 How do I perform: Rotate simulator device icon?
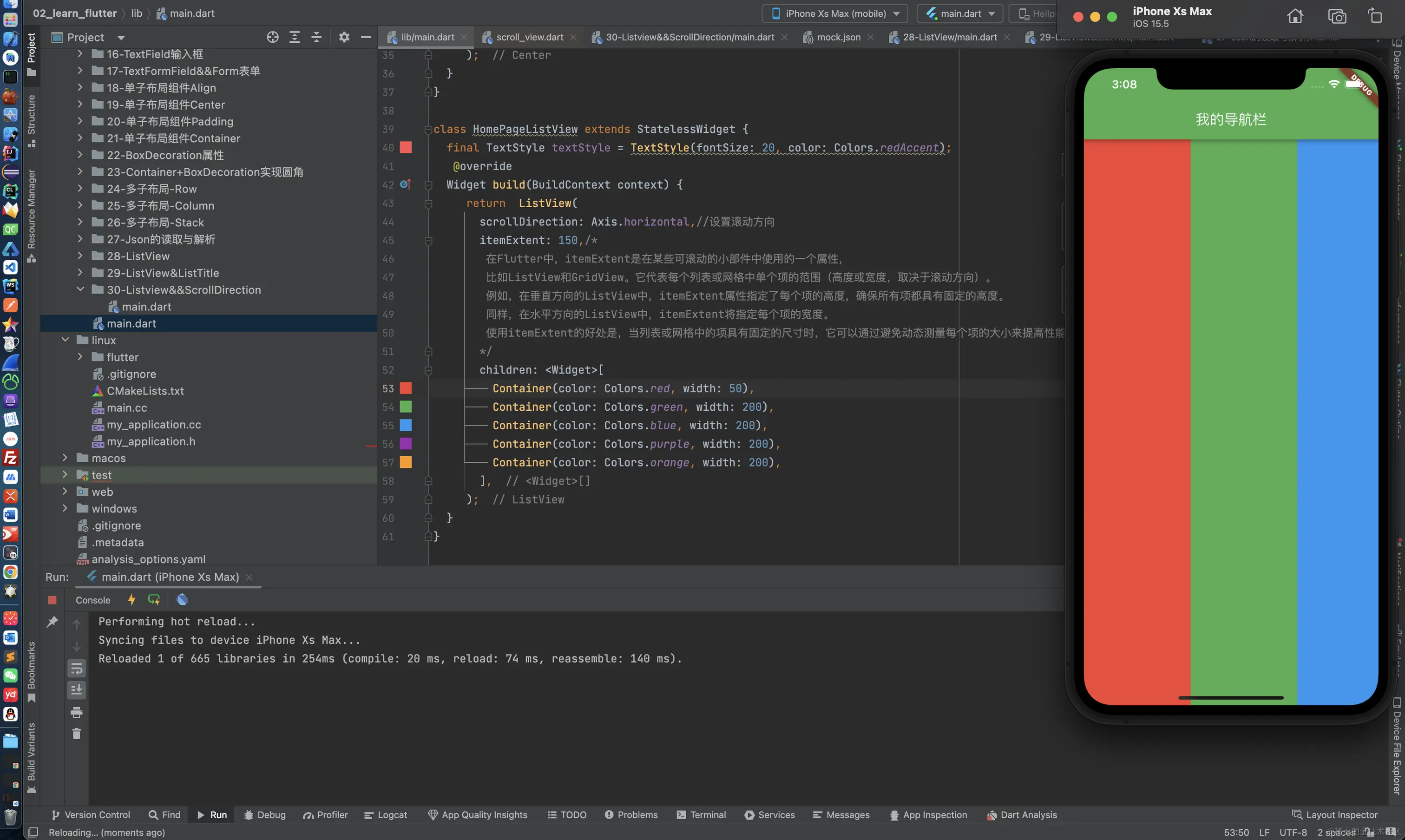1376,16
